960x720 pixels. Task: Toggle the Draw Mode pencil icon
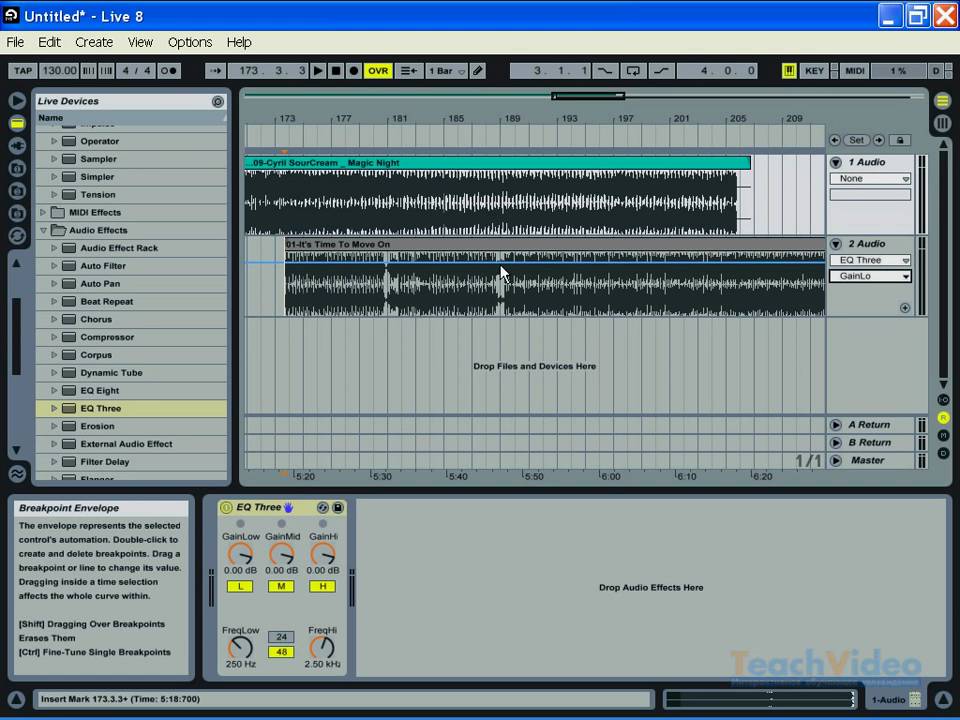point(478,71)
